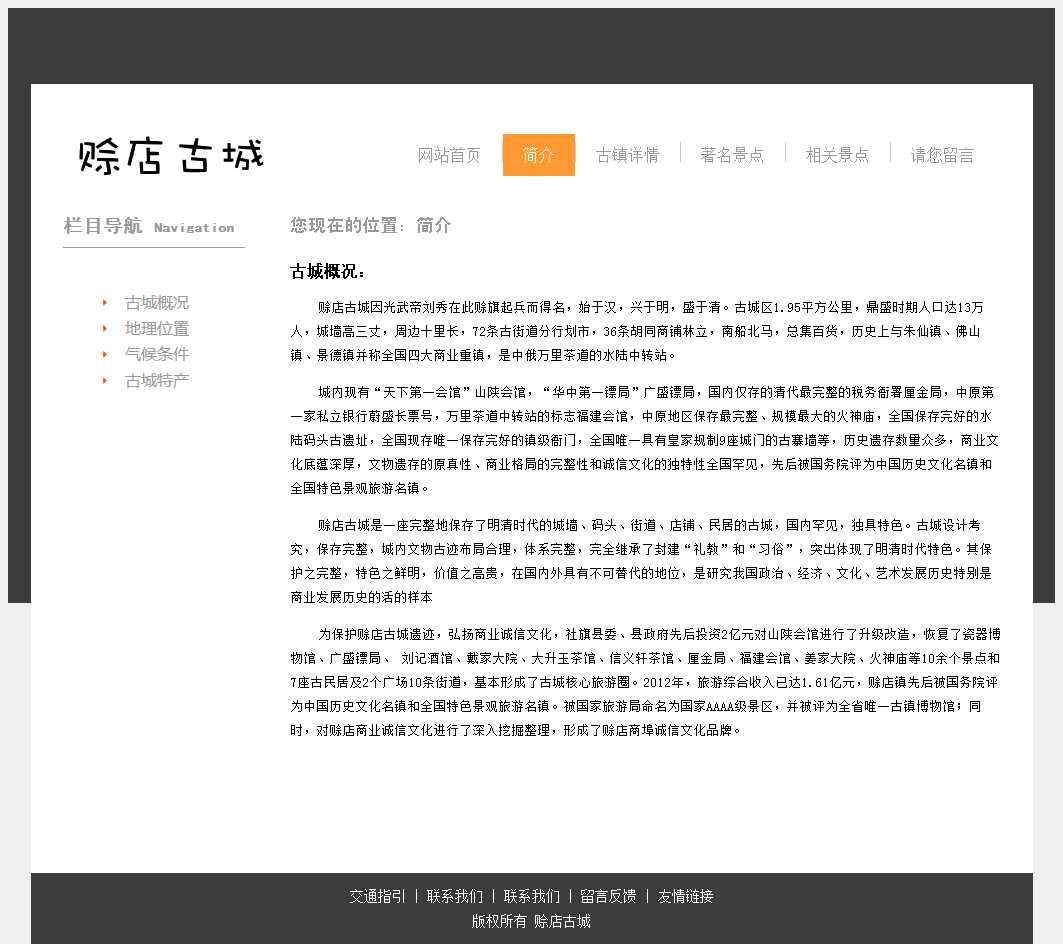1063x944 pixels.
Task: Click the 栏目导航 Navigation heading
Action: pyautogui.click(x=149, y=227)
